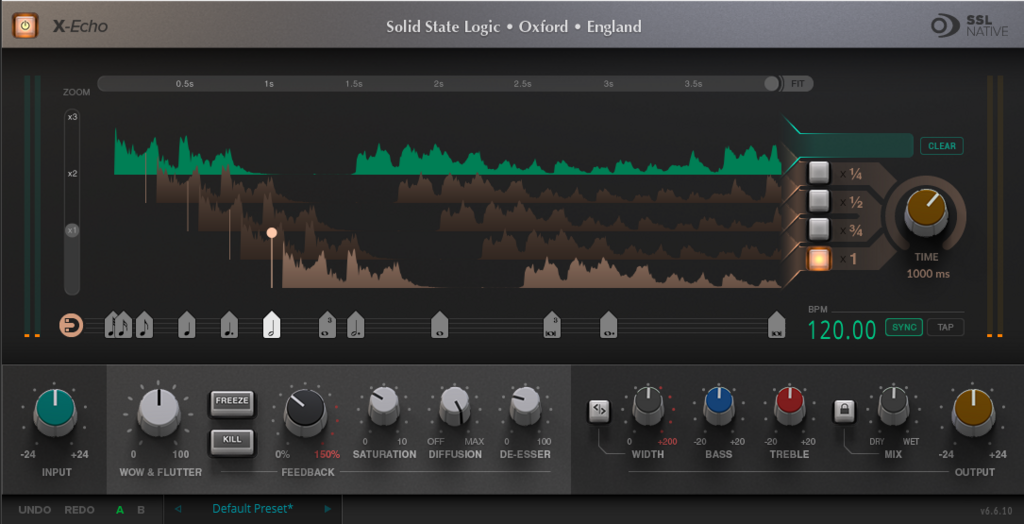Click the SATURATION knob
The height and width of the screenshot is (524, 1024).
pos(384,405)
